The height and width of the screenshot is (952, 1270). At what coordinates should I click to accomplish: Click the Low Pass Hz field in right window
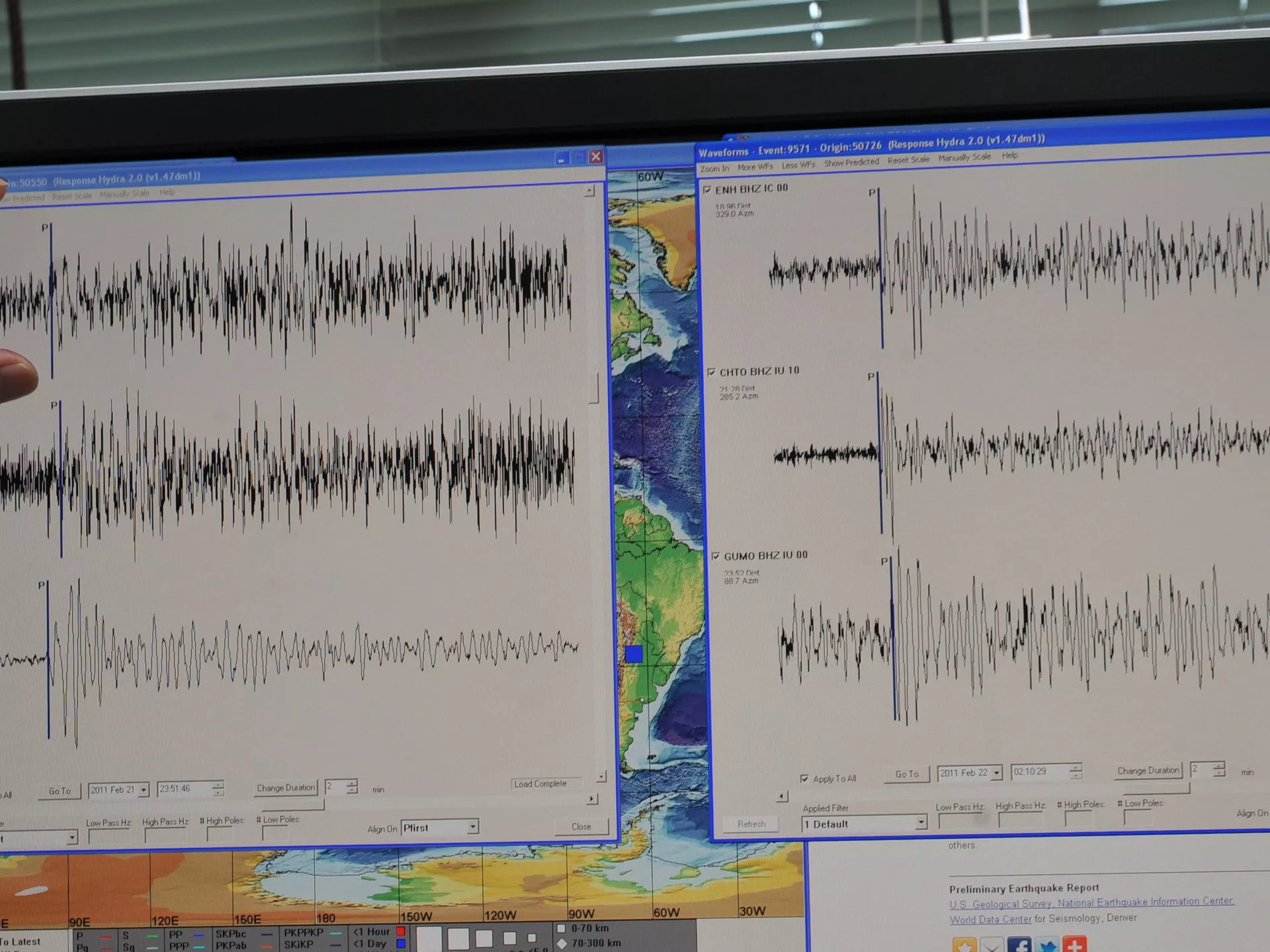959,821
